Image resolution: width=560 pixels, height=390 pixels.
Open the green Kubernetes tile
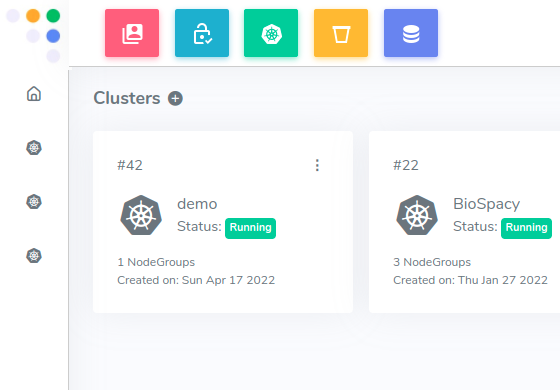point(271,33)
